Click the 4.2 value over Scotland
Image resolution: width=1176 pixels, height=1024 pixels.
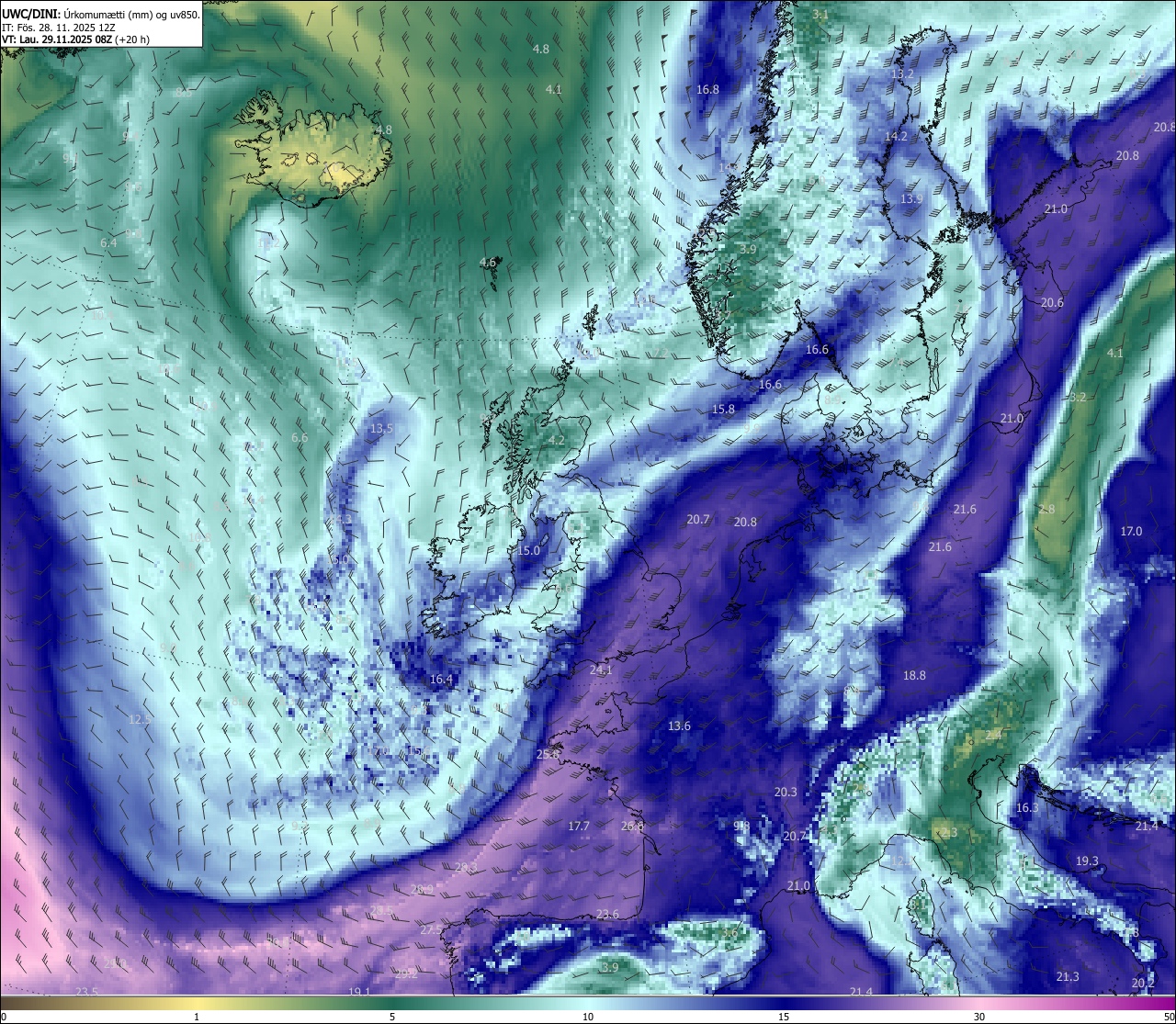(x=557, y=441)
